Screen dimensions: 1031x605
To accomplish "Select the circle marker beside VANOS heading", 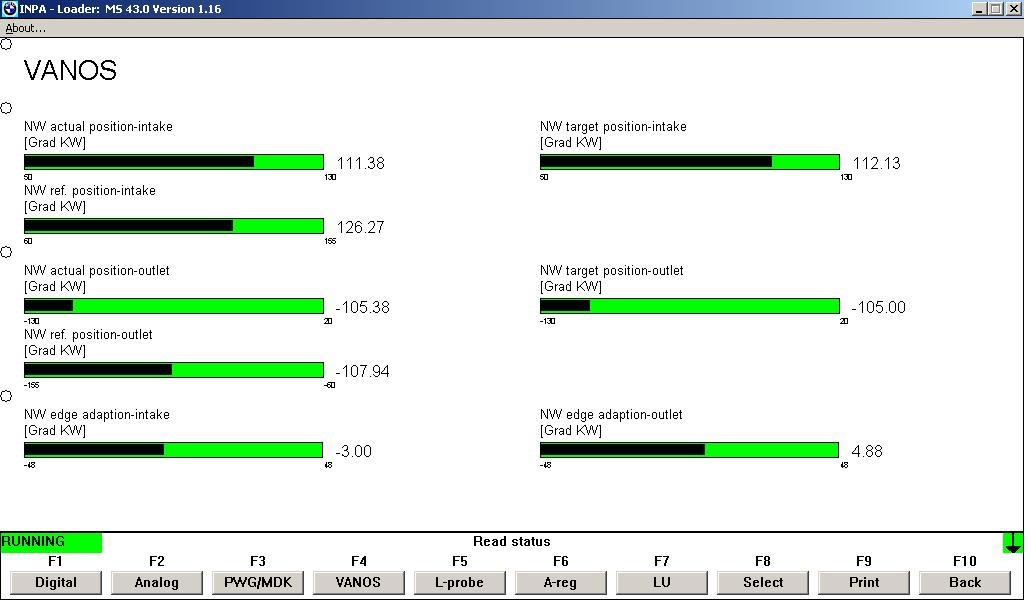I will [x=6, y=44].
